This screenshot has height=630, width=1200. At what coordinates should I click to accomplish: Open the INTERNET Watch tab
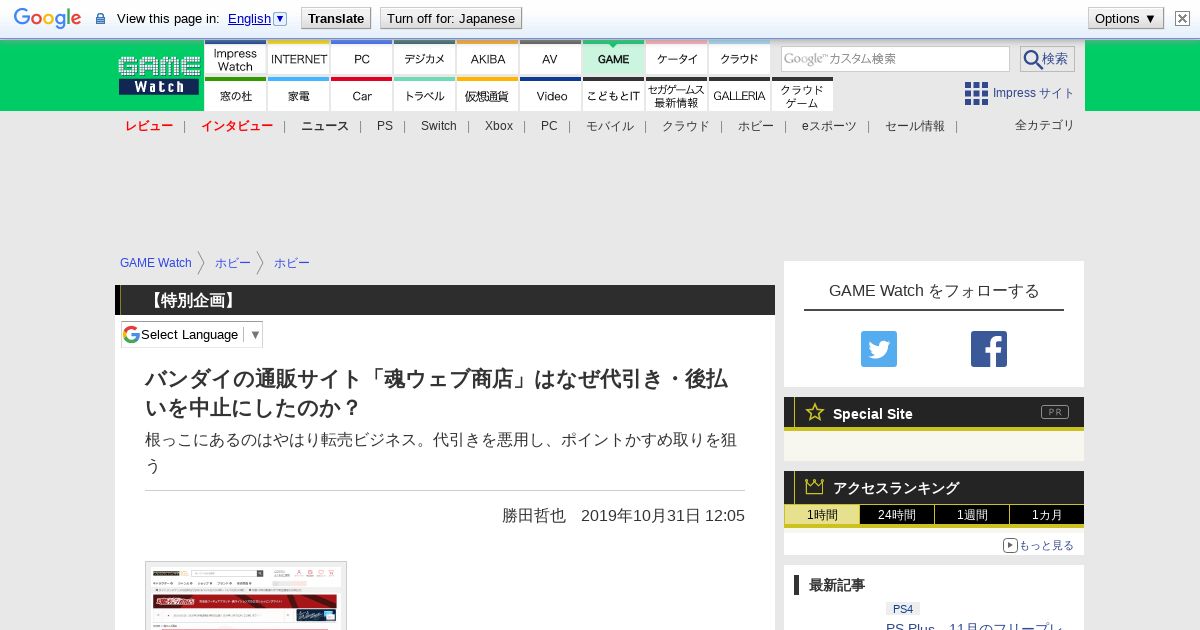[299, 59]
